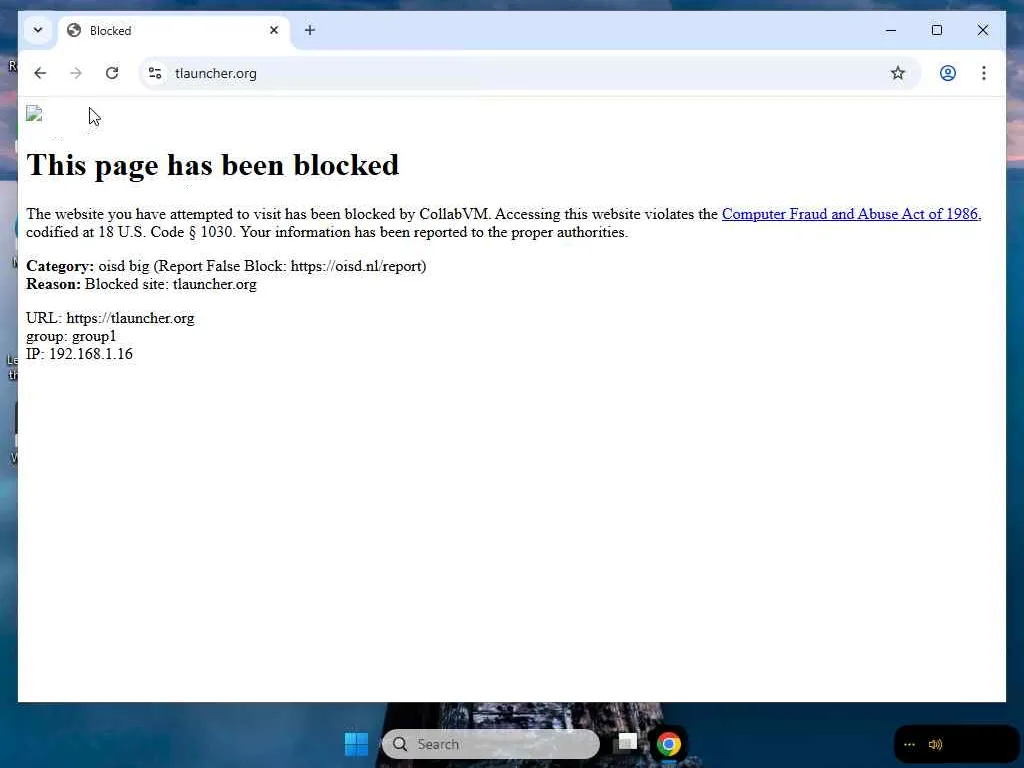This screenshot has height=768, width=1024.
Task: Open the Chrome profile menu
Action: click(948, 73)
